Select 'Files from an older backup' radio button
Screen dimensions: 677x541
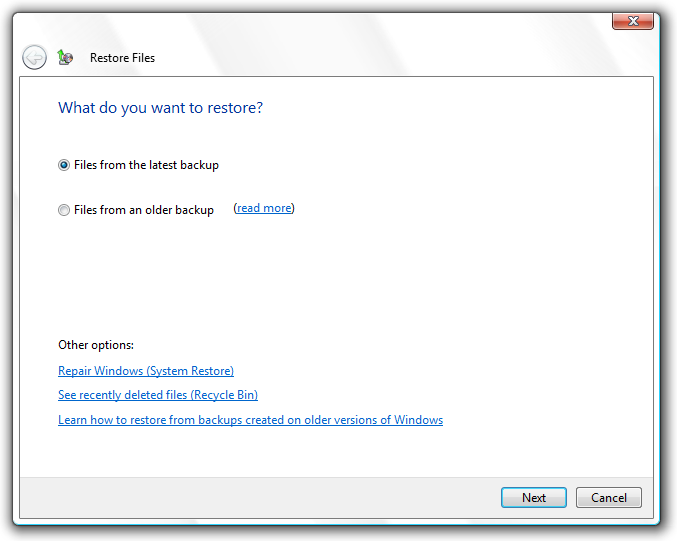[x=64, y=210]
